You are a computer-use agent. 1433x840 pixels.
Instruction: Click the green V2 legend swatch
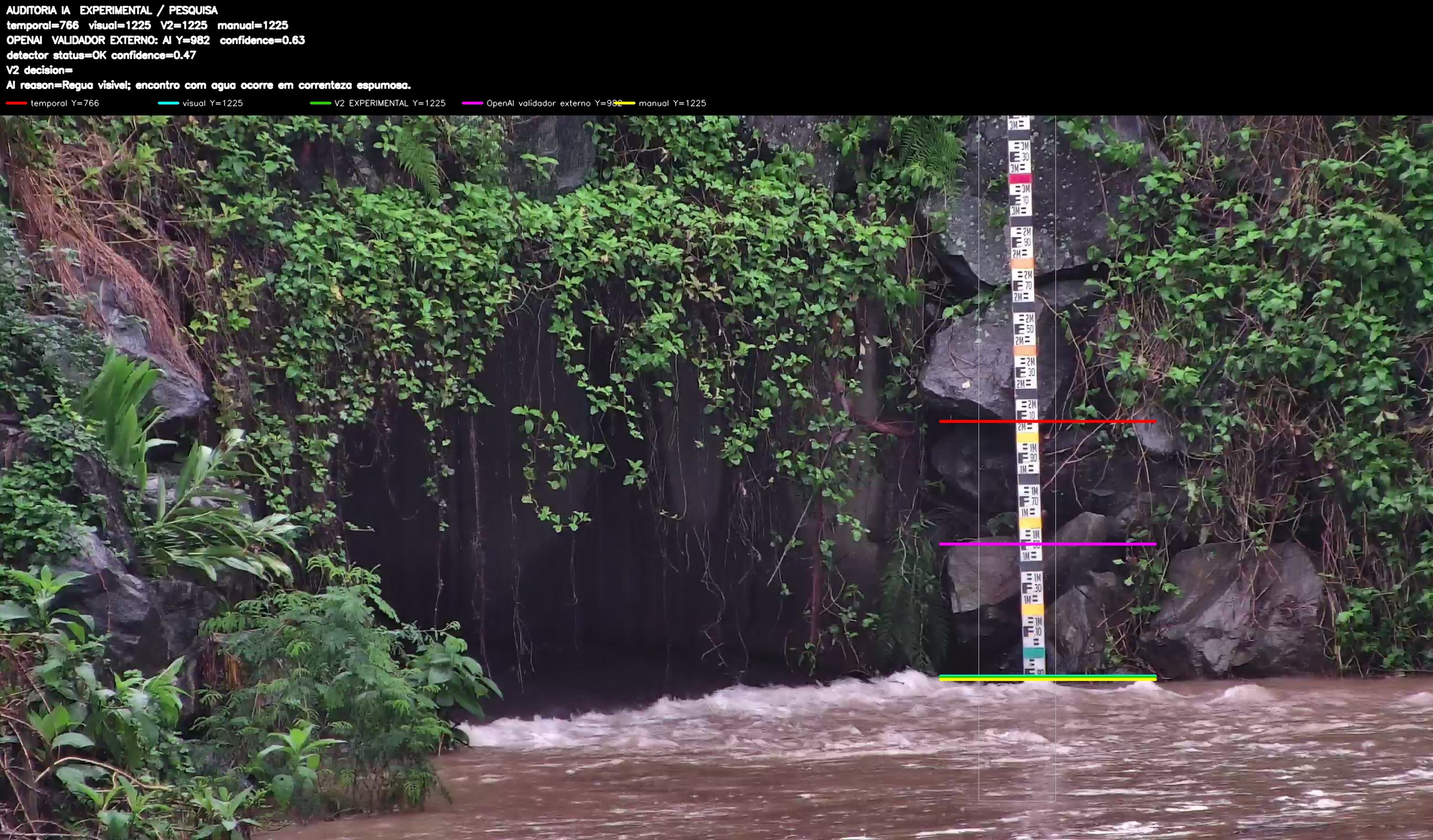pos(320,103)
